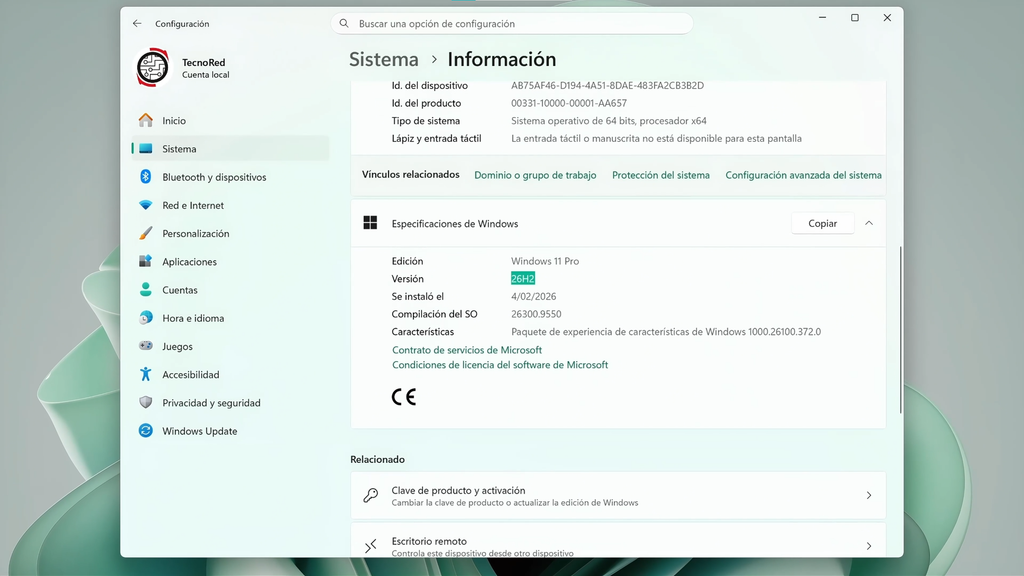Image resolution: width=1024 pixels, height=576 pixels.
Task: Open the Windows Update label
Action: (x=199, y=431)
